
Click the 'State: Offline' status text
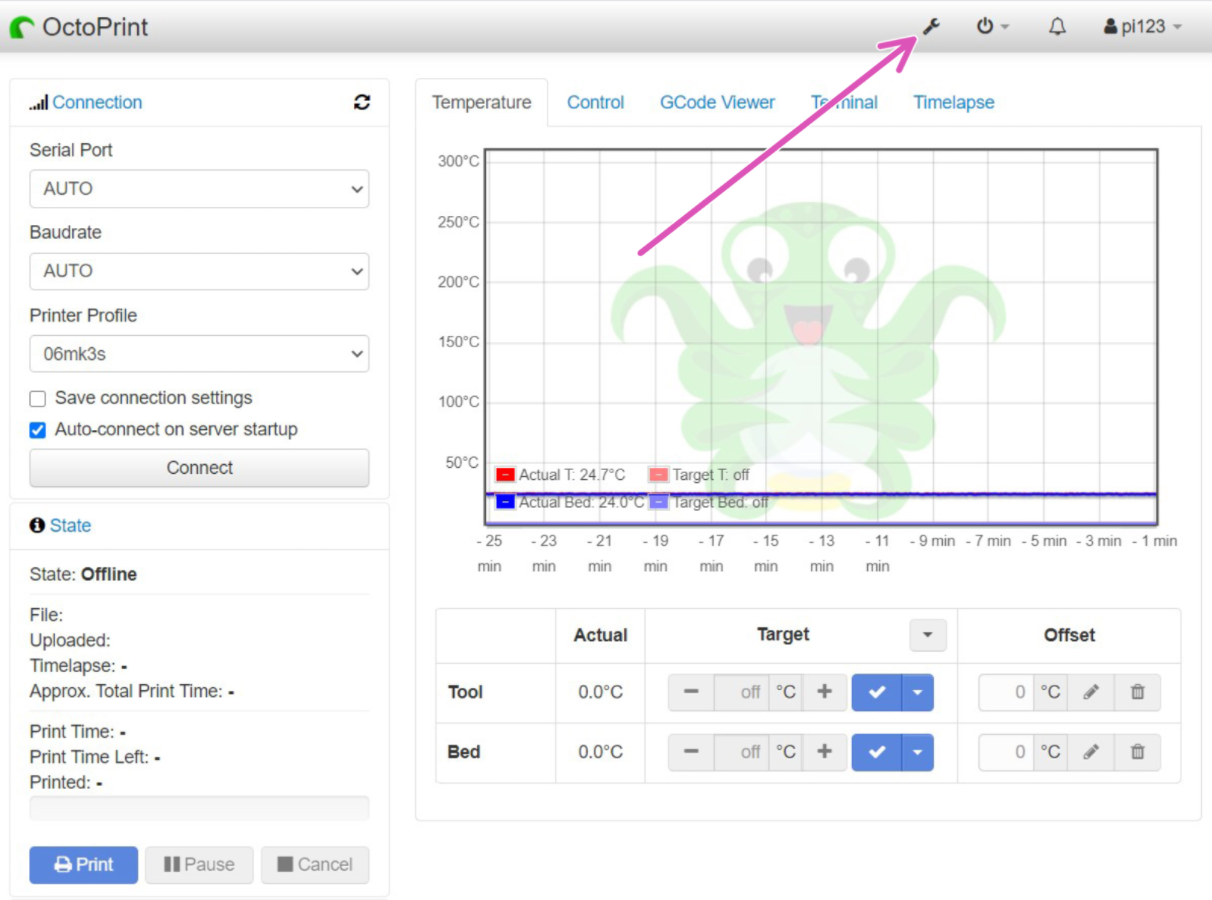coord(83,575)
